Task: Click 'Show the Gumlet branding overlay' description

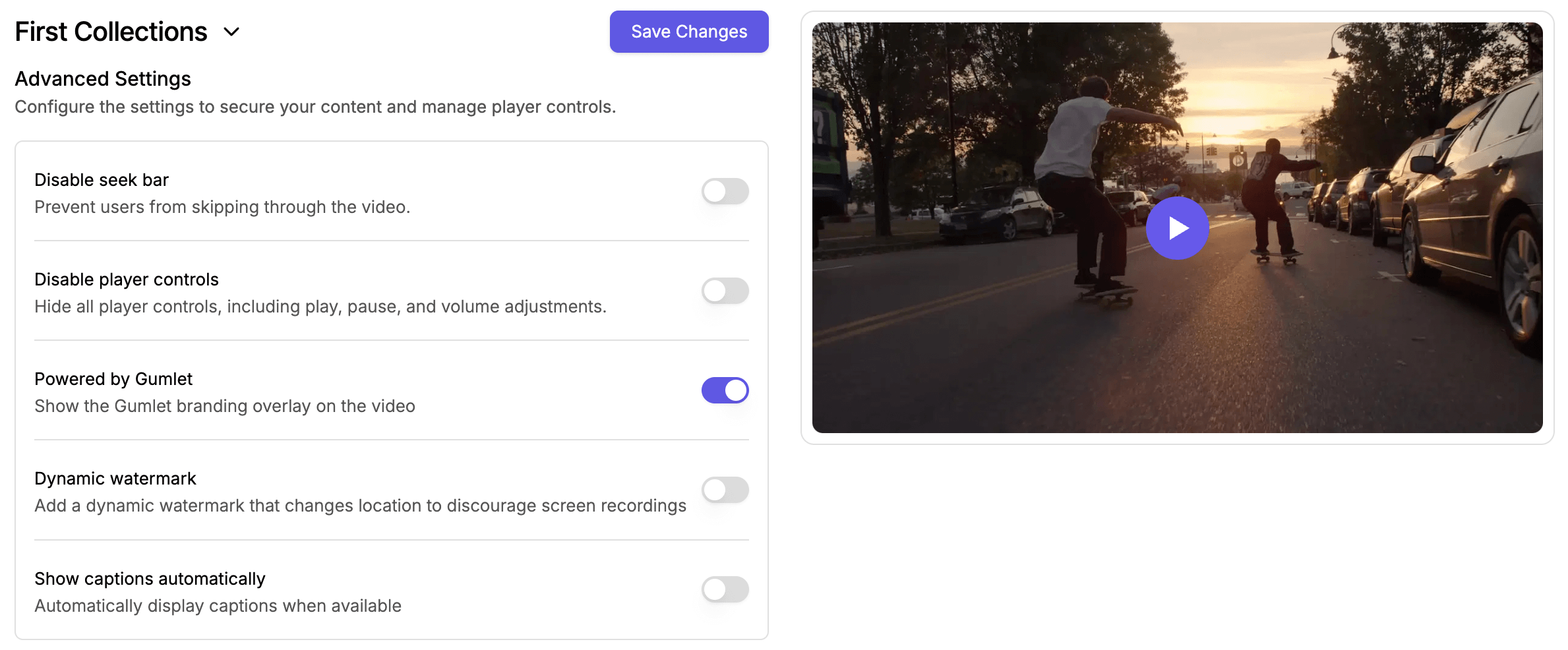Action: point(225,406)
